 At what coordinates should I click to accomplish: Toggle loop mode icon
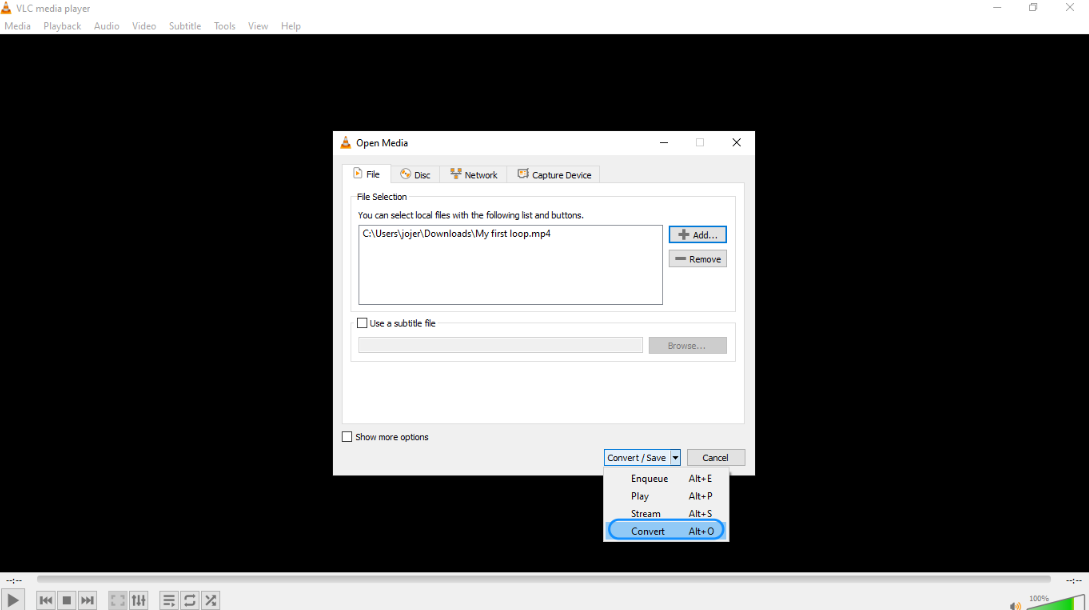(x=190, y=600)
